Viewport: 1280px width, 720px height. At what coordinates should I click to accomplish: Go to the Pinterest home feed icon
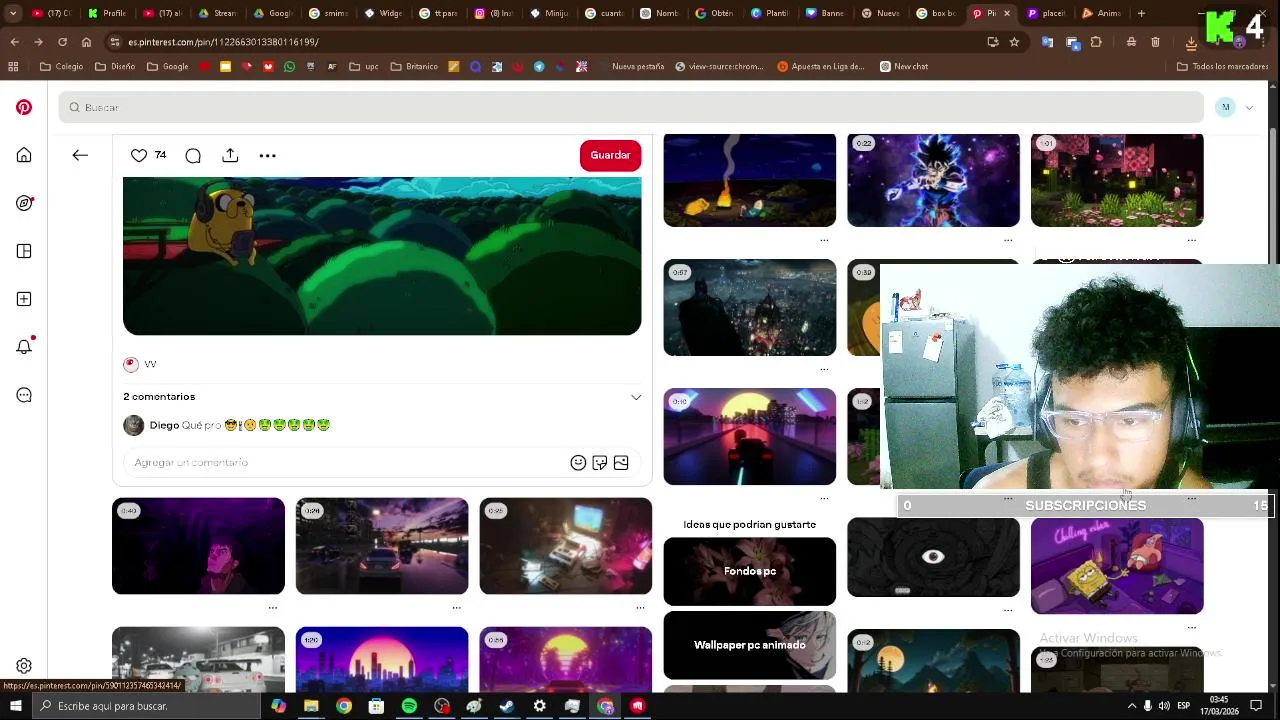(24, 155)
